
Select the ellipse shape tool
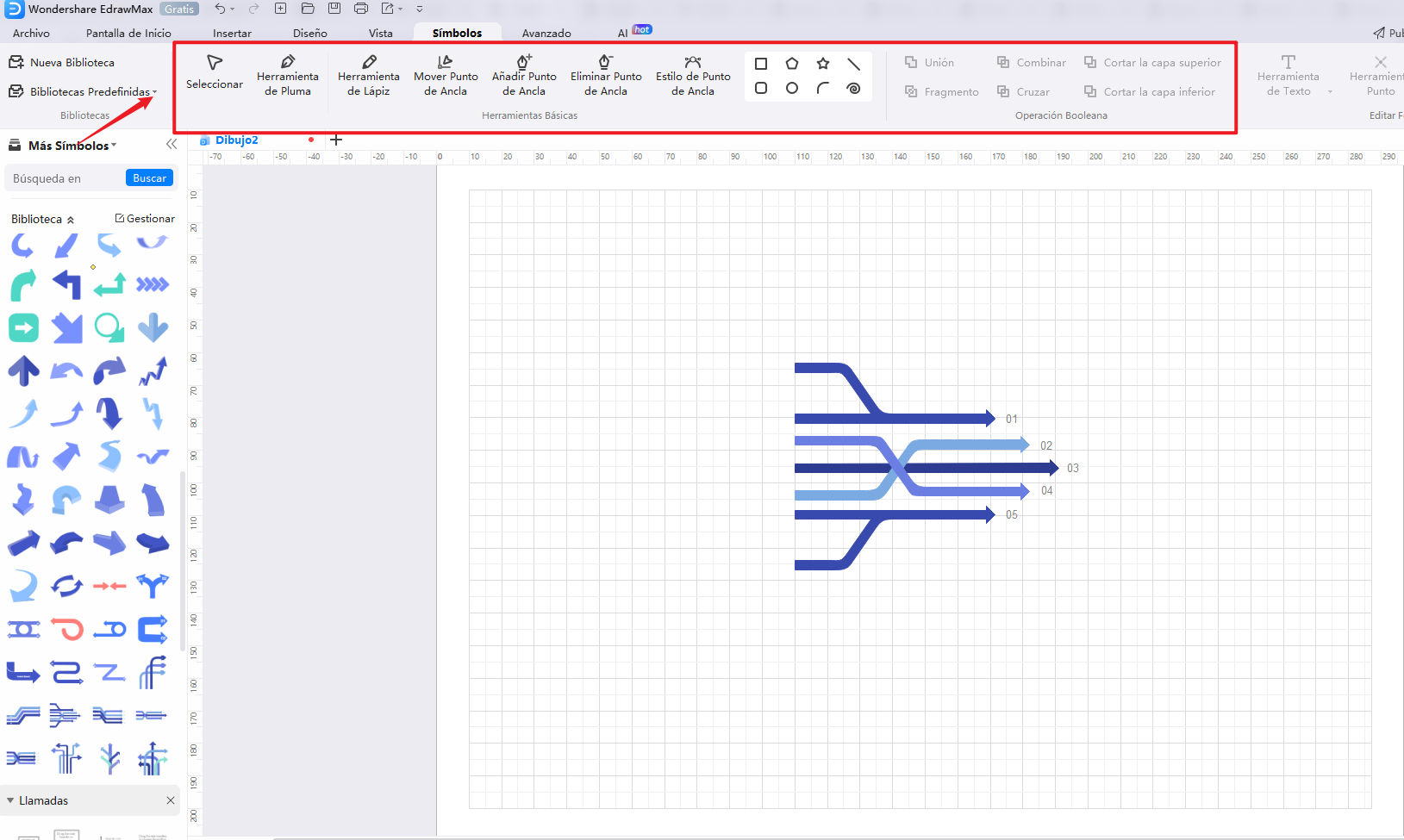click(x=792, y=88)
